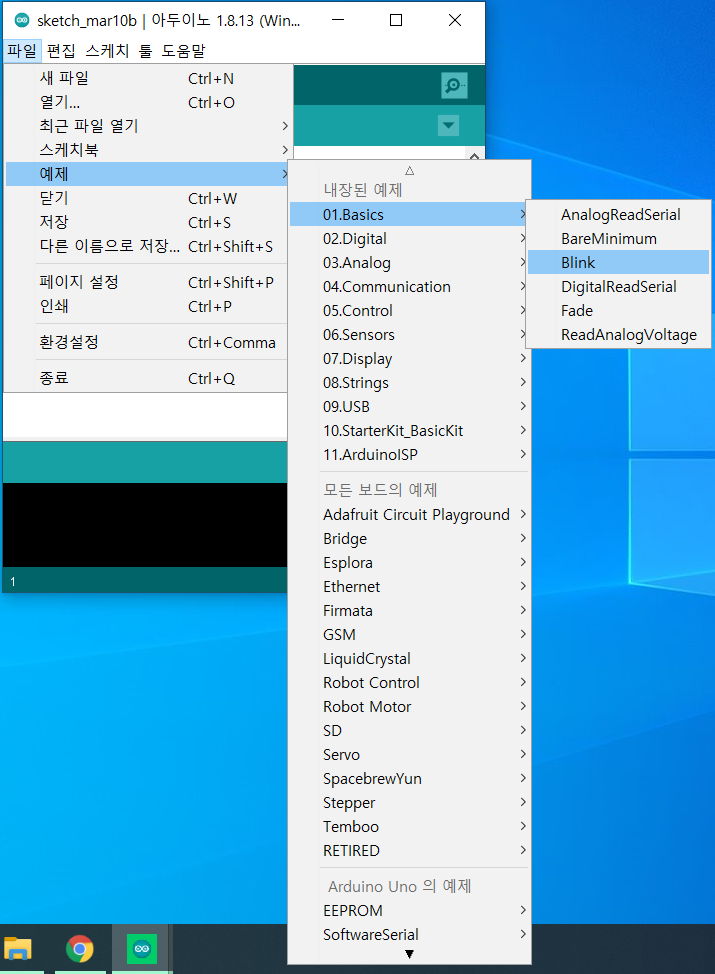
Task: Launch Chrome from the taskbar
Action: click(80, 949)
